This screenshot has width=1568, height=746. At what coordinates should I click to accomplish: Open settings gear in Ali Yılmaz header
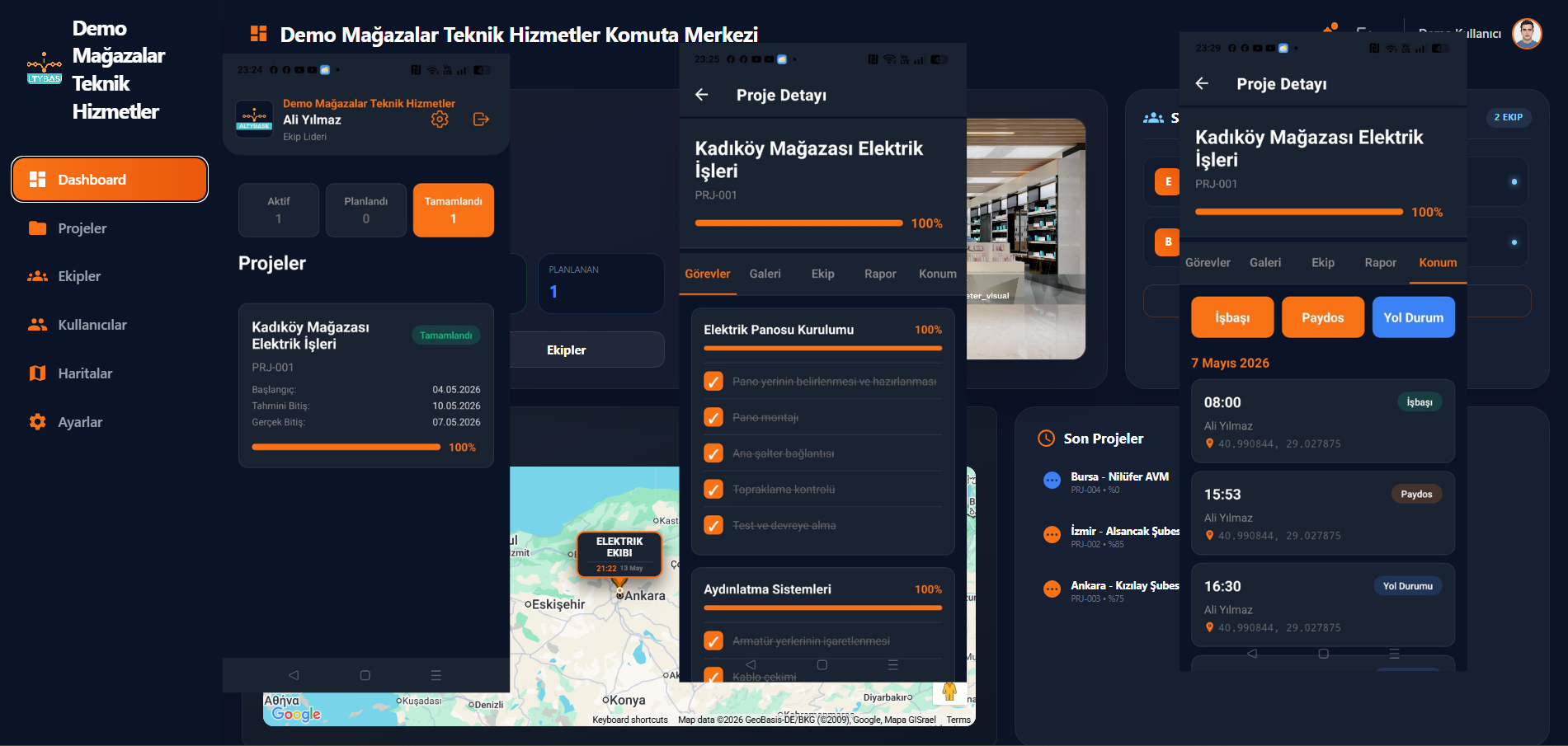pos(440,120)
